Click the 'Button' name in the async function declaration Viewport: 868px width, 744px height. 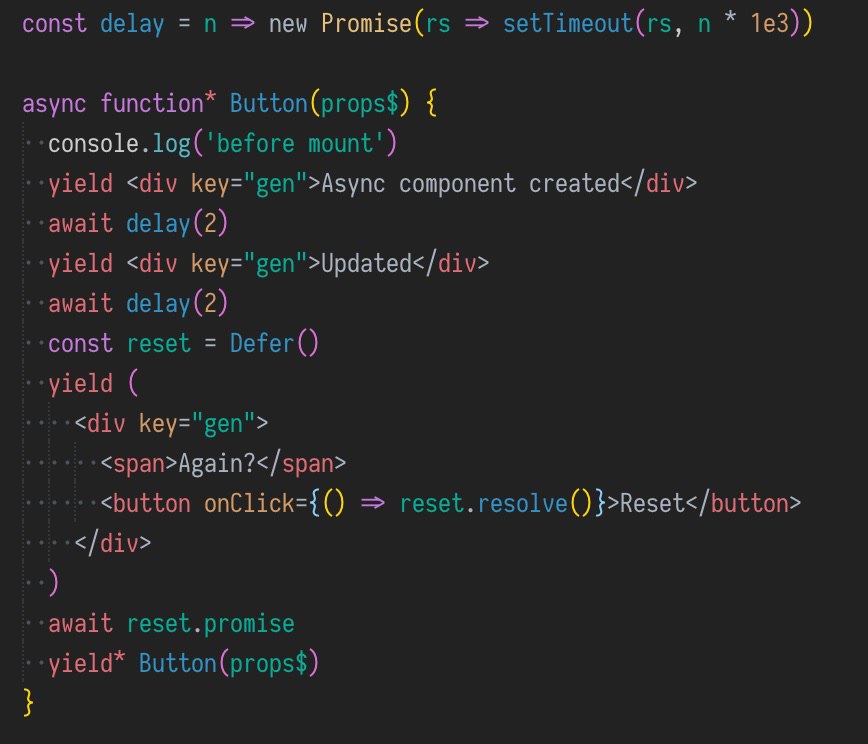(x=268, y=104)
